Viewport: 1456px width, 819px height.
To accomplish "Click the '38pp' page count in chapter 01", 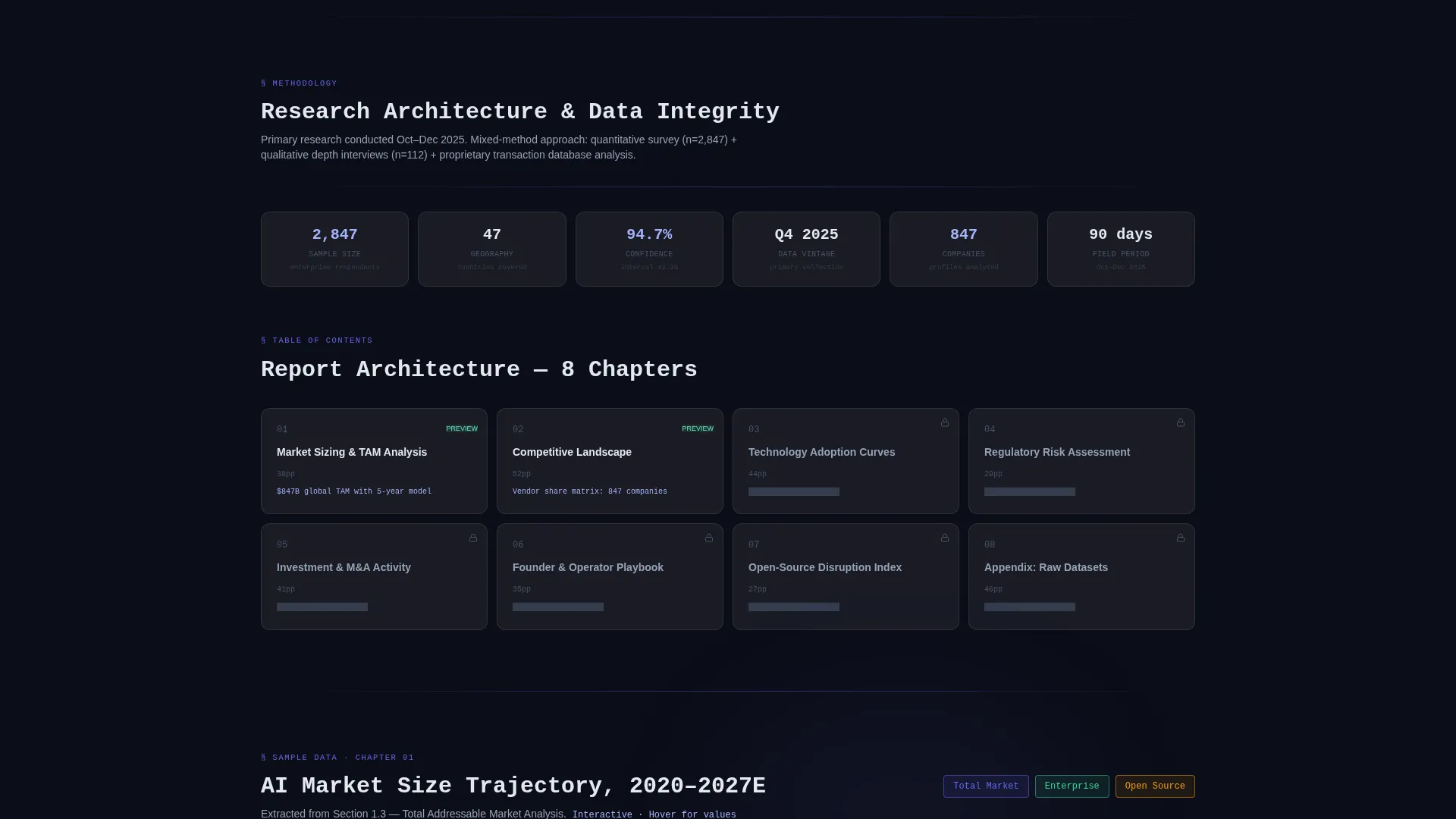I will coord(286,474).
